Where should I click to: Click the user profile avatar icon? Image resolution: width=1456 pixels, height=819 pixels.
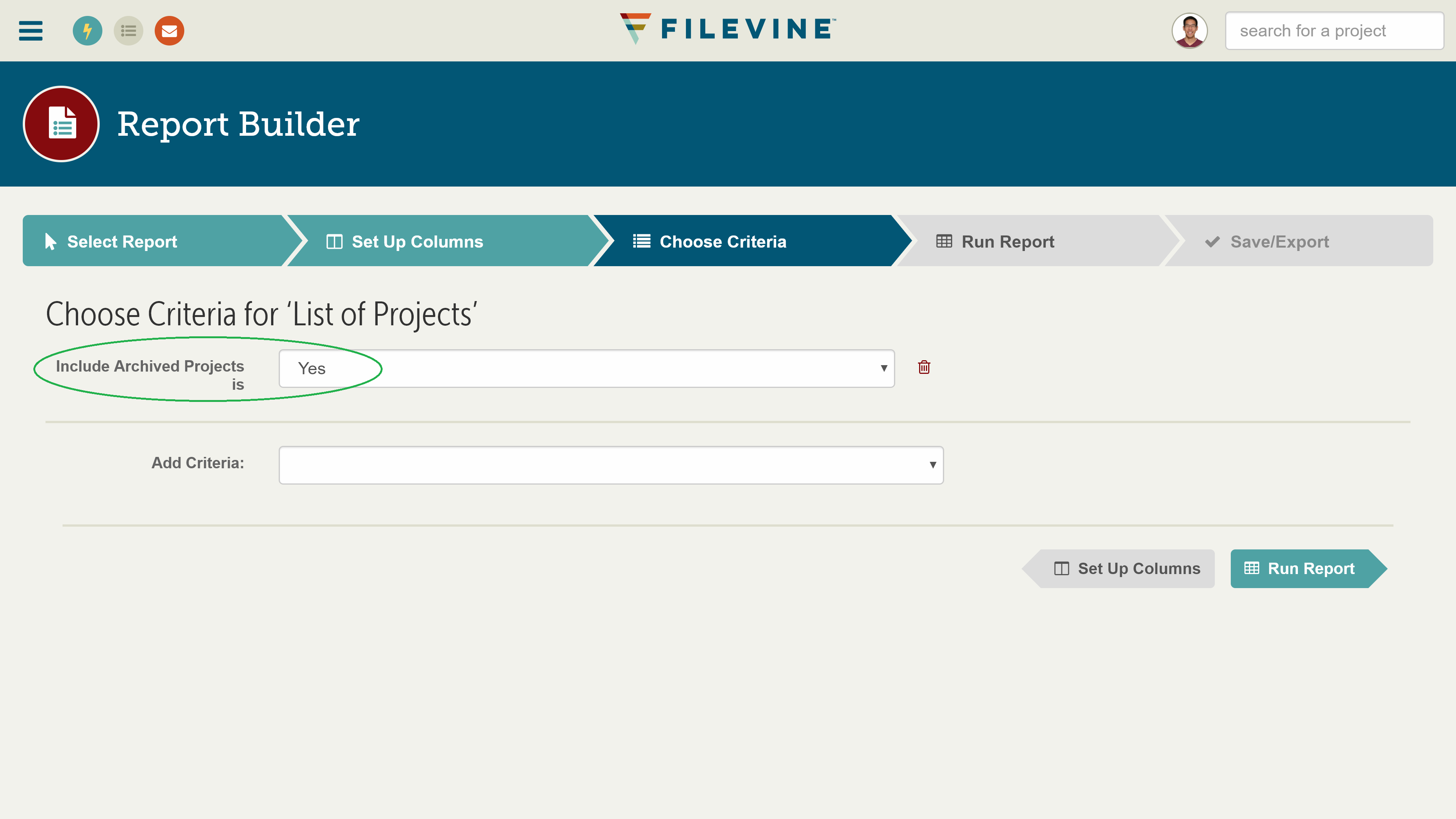1189,31
